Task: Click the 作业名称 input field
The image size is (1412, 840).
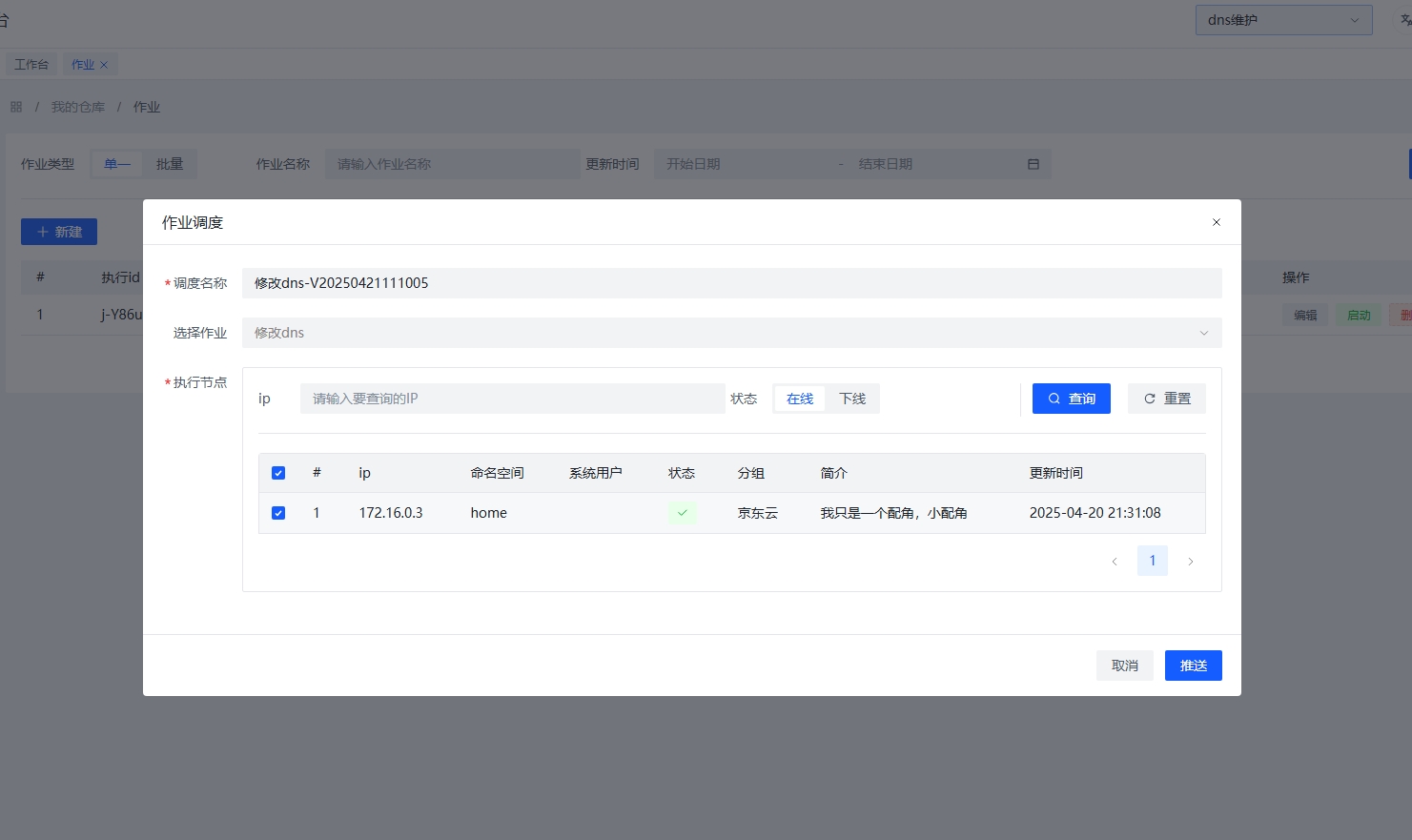Action: (x=452, y=164)
